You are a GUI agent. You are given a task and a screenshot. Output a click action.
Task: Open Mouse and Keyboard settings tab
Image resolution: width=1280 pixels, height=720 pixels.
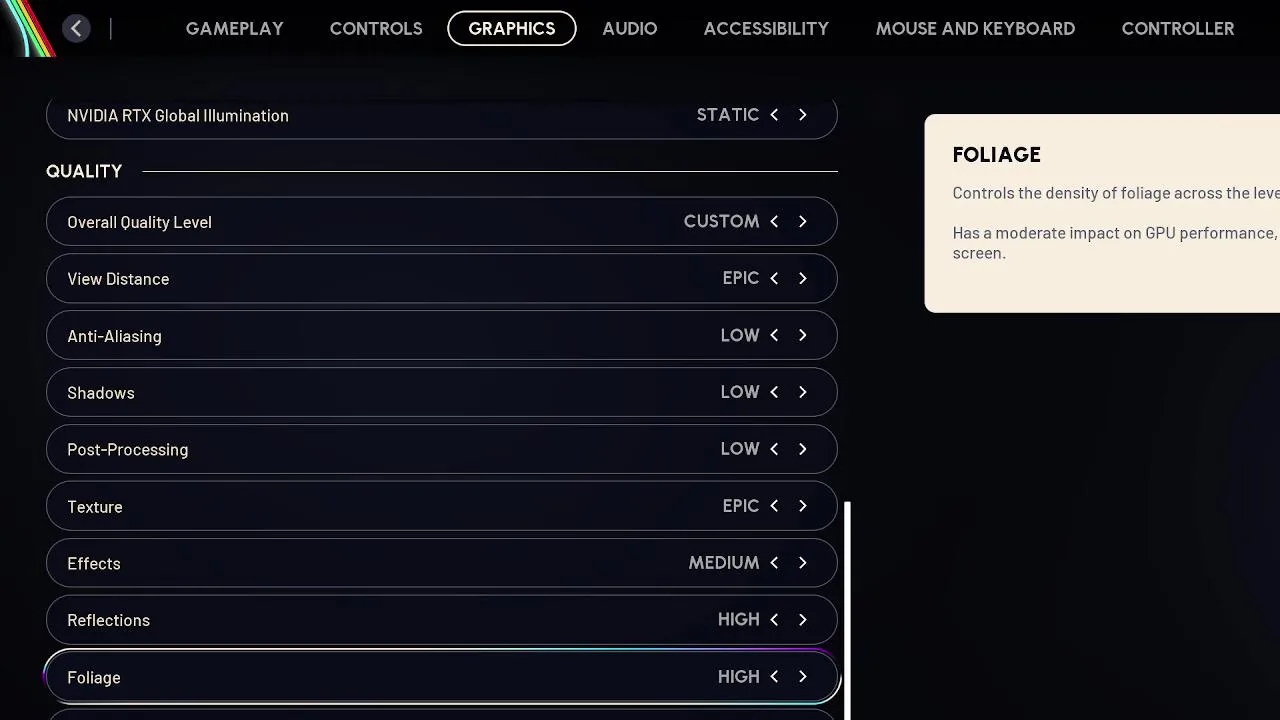point(975,29)
